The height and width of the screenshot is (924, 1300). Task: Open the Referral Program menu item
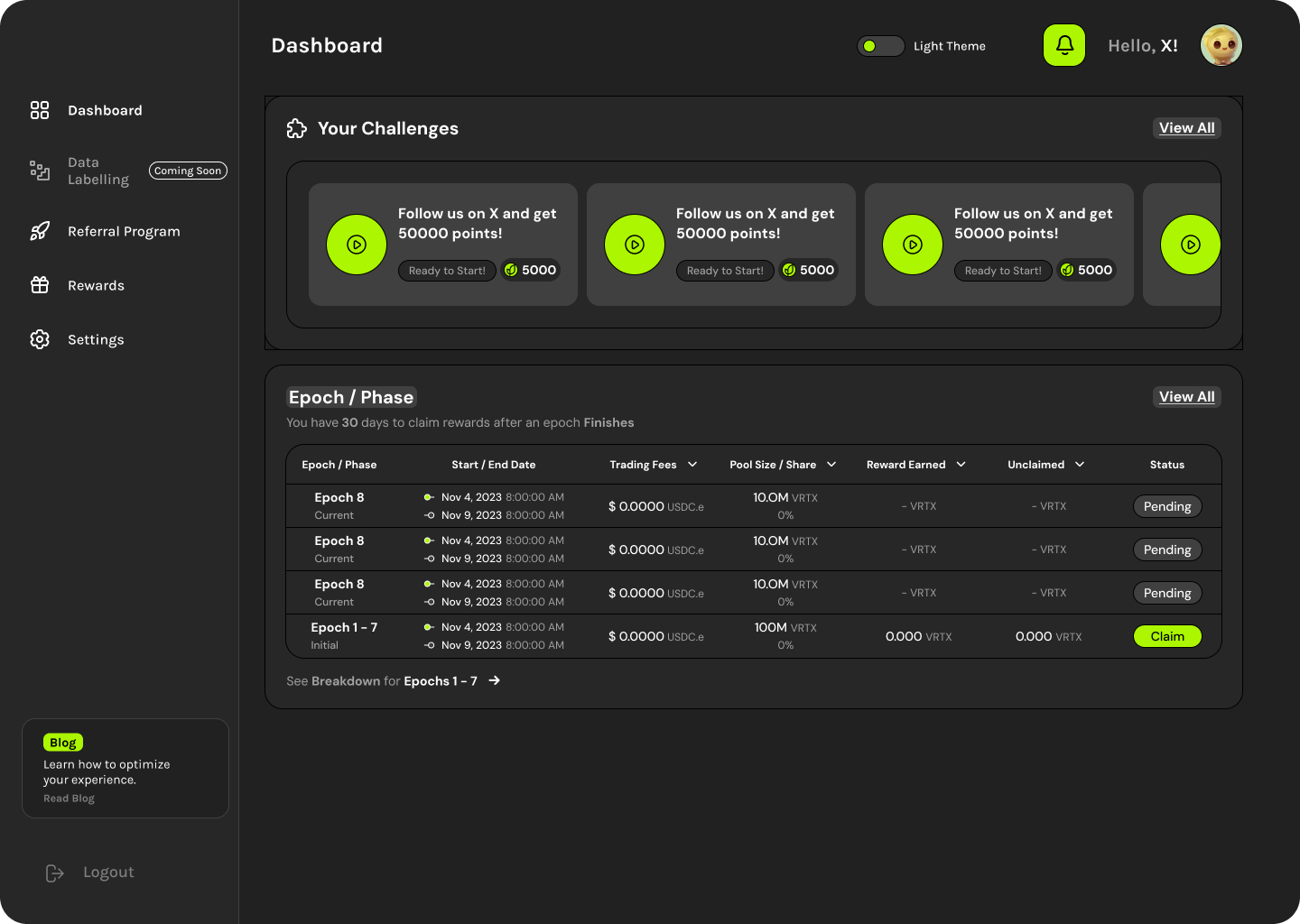coord(124,231)
